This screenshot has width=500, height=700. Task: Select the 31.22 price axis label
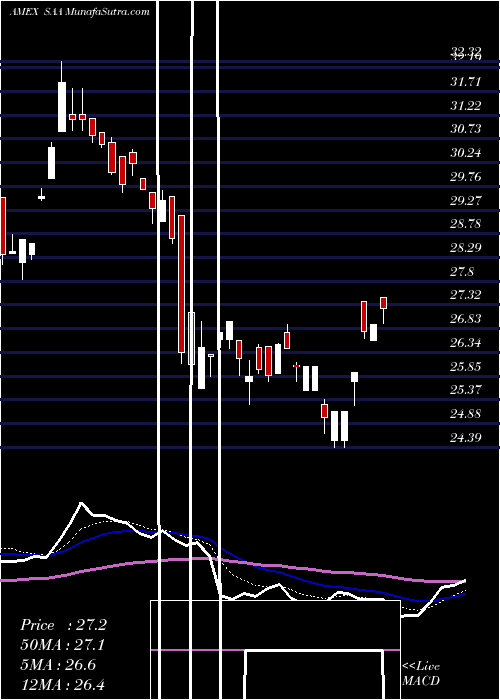click(x=466, y=106)
